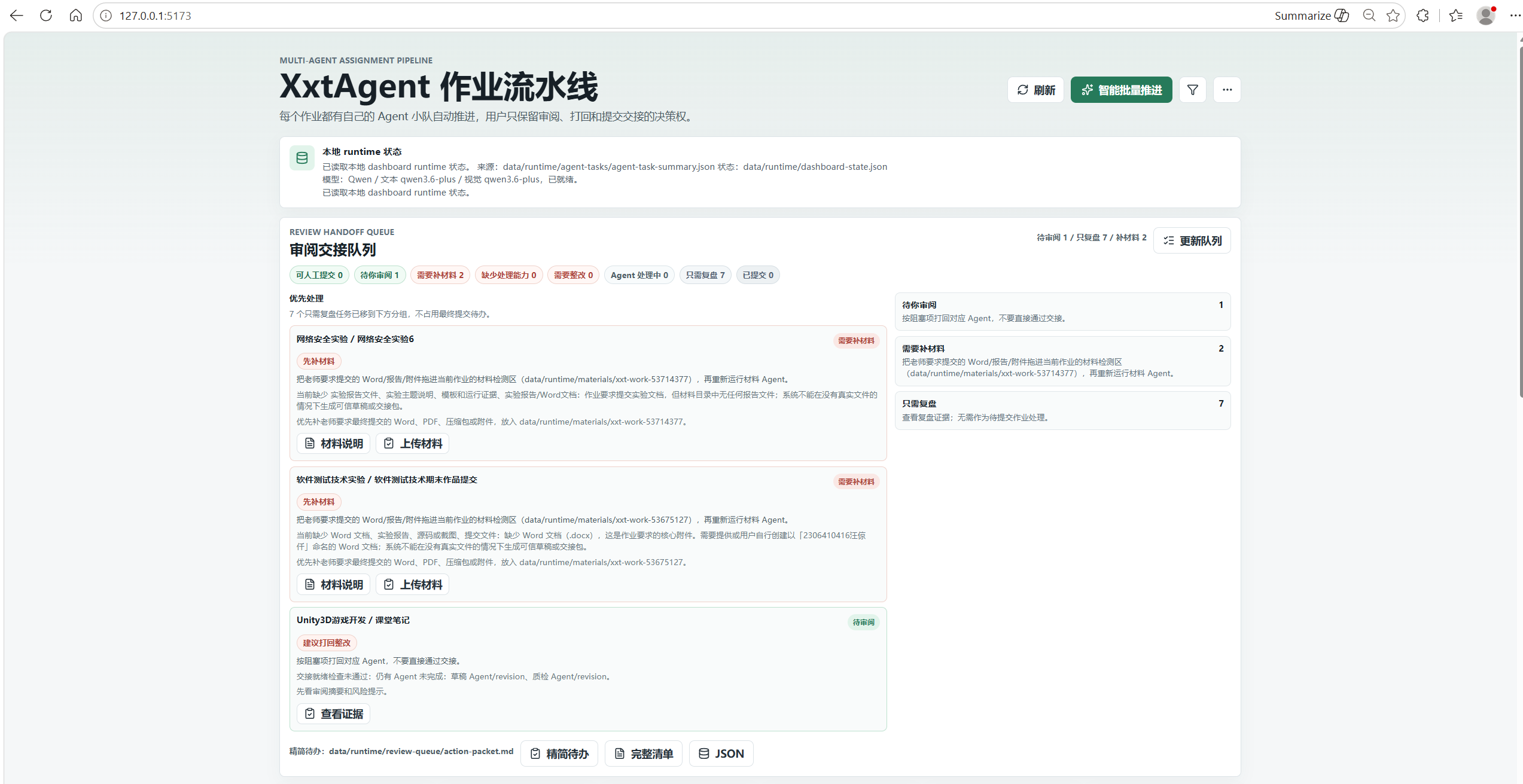Open the browser extensions puzzle icon
Viewport: 1523px width, 784px height.
pyautogui.click(x=1423, y=16)
